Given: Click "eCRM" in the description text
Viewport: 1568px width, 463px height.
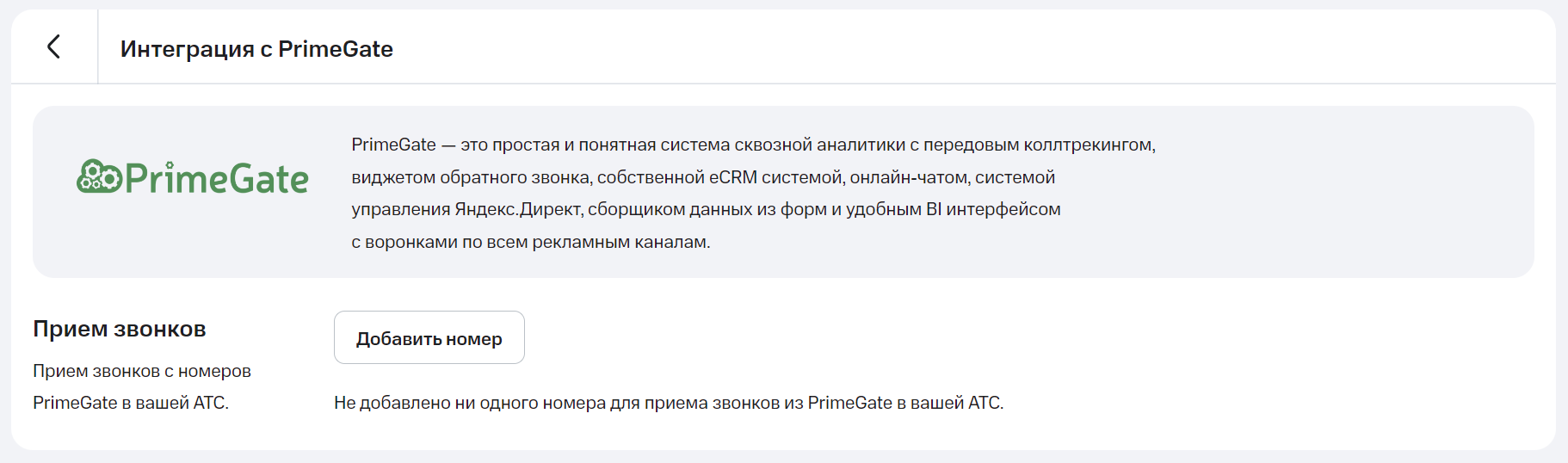Looking at the screenshot, I should click(x=732, y=177).
